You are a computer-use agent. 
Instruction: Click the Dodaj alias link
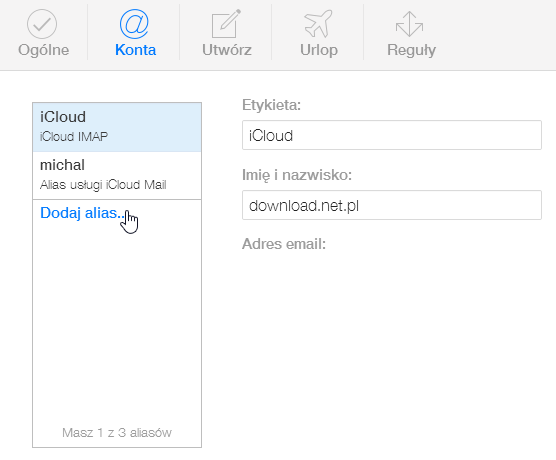click(x=82, y=213)
